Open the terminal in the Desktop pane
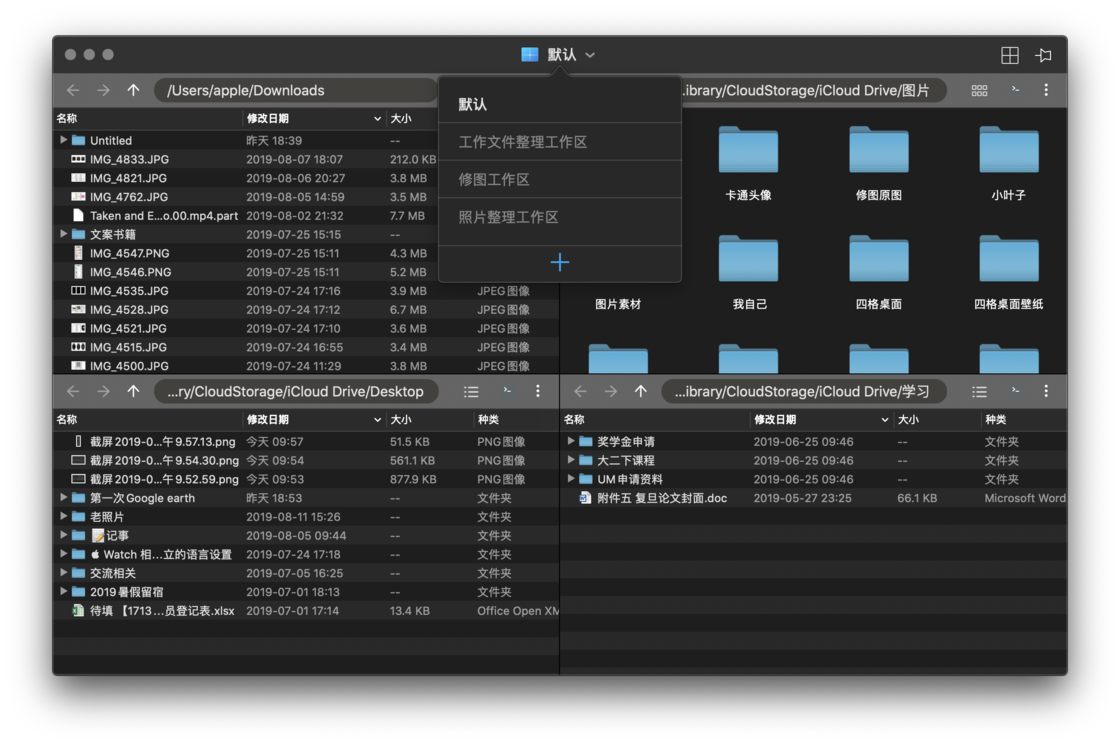The width and height of the screenshot is (1120, 744). click(x=505, y=391)
